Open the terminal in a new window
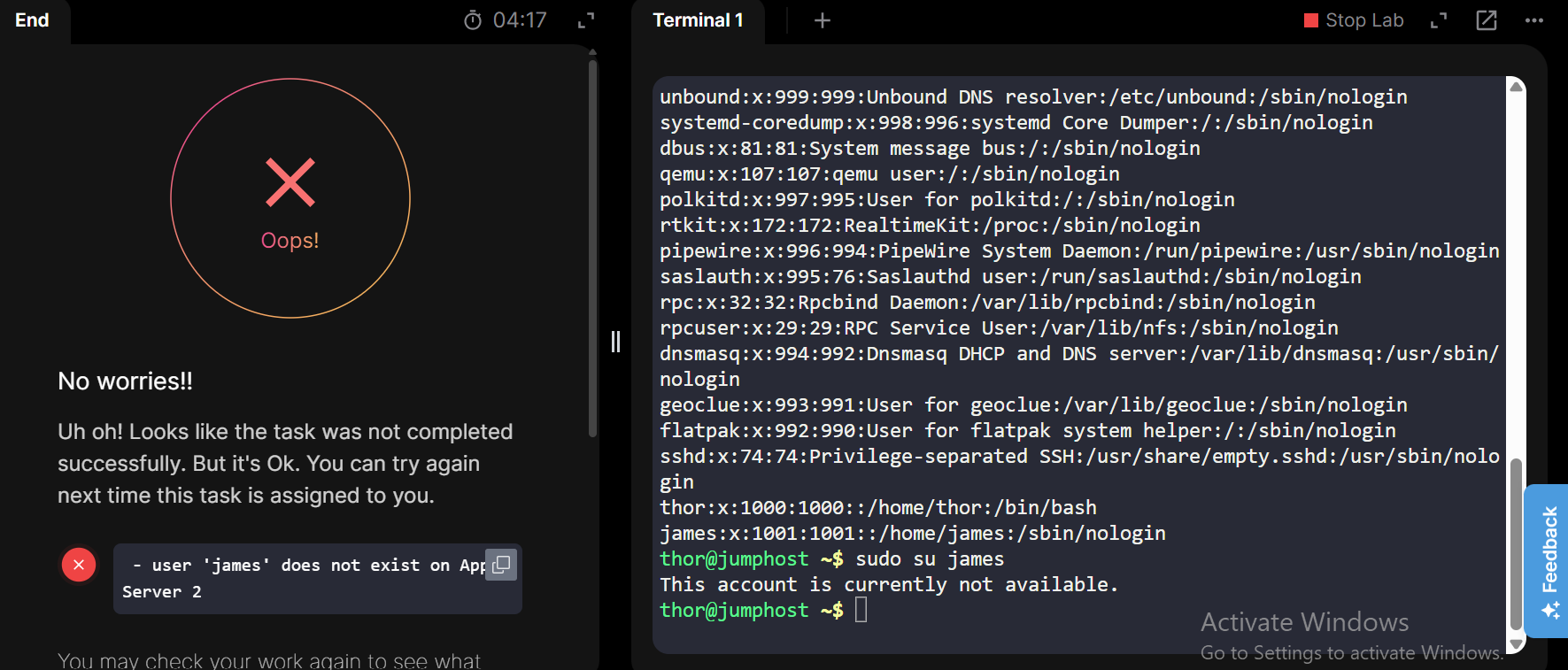The width and height of the screenshot is (1568, 670). pyautogui.click(x=1487, y=20)
